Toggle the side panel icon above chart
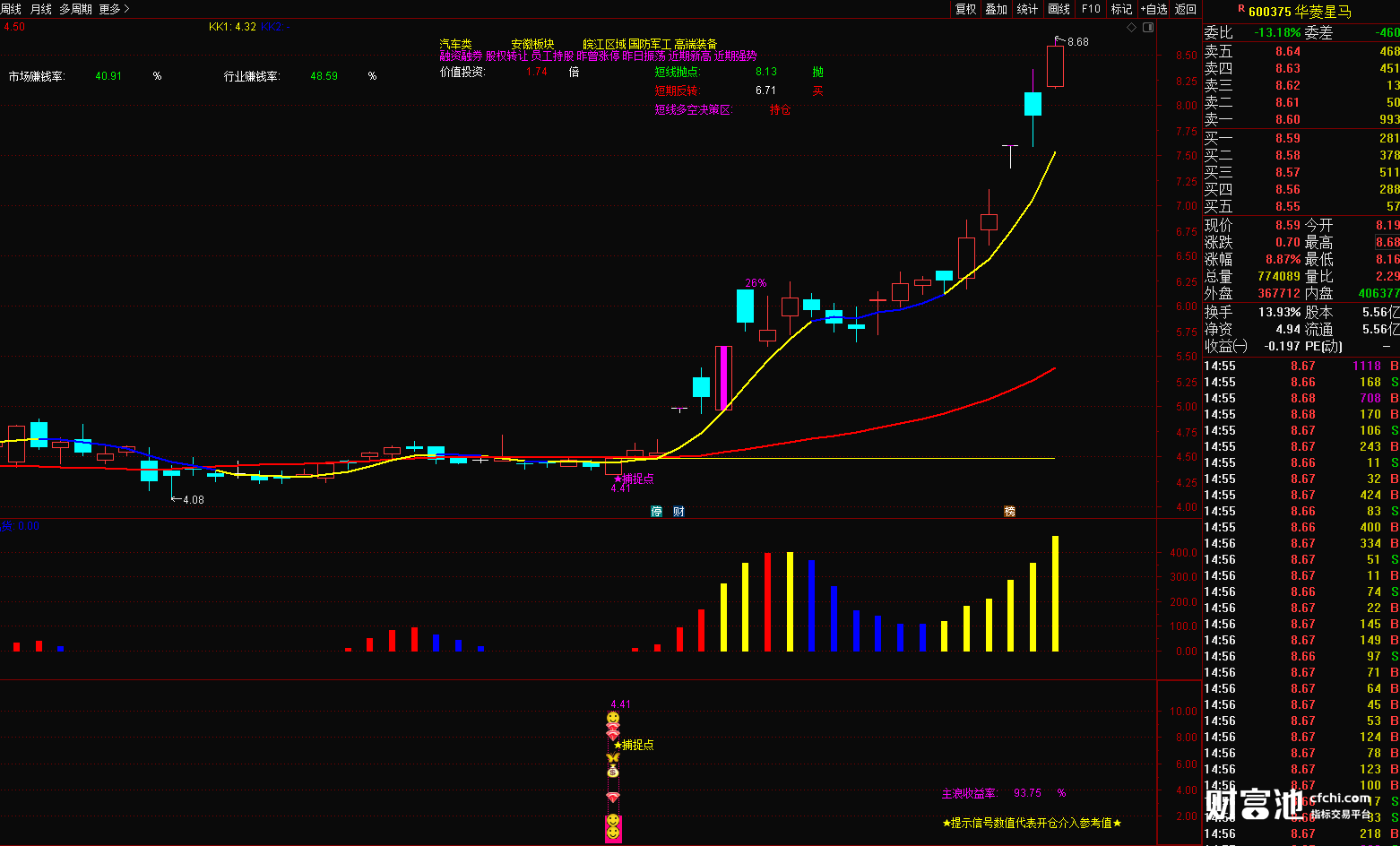 click(1148, 28)
